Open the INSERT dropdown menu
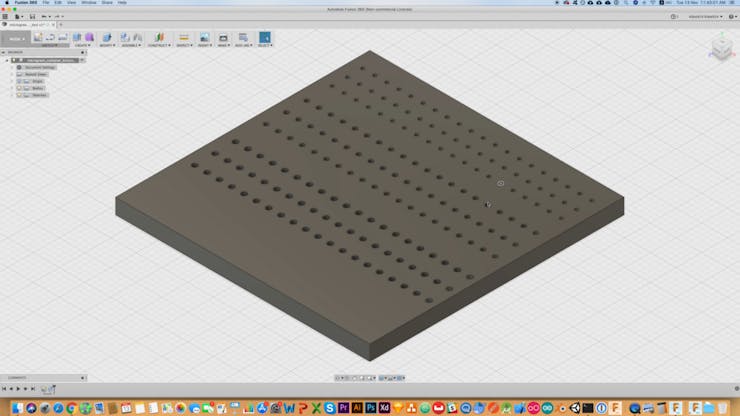740x416 pixels. click(x=204, y=45)
